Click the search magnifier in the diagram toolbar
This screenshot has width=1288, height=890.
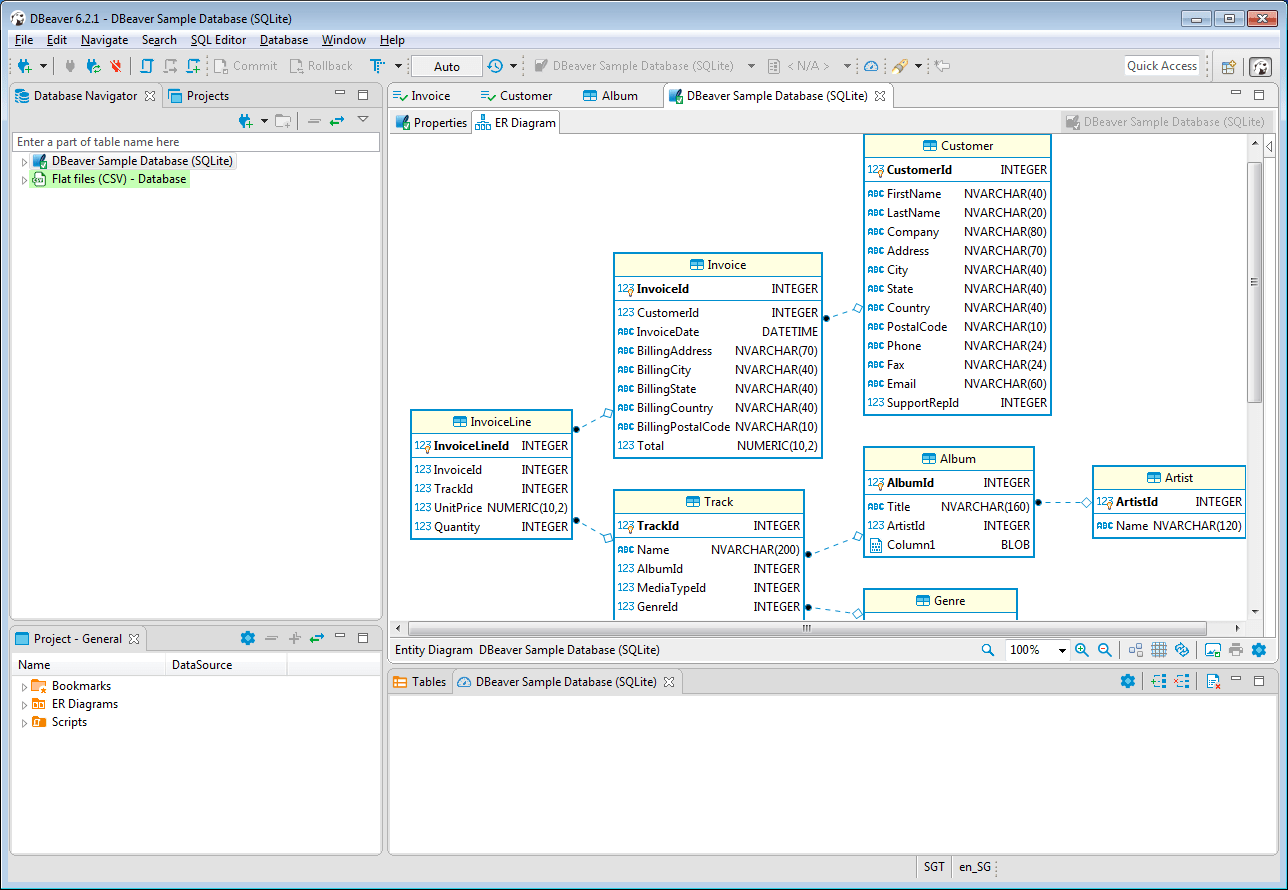[988, 650]
